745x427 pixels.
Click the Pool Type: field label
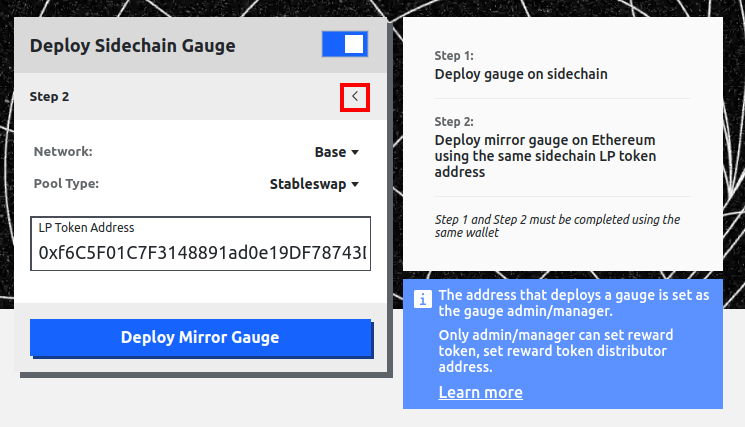[66, 184]
